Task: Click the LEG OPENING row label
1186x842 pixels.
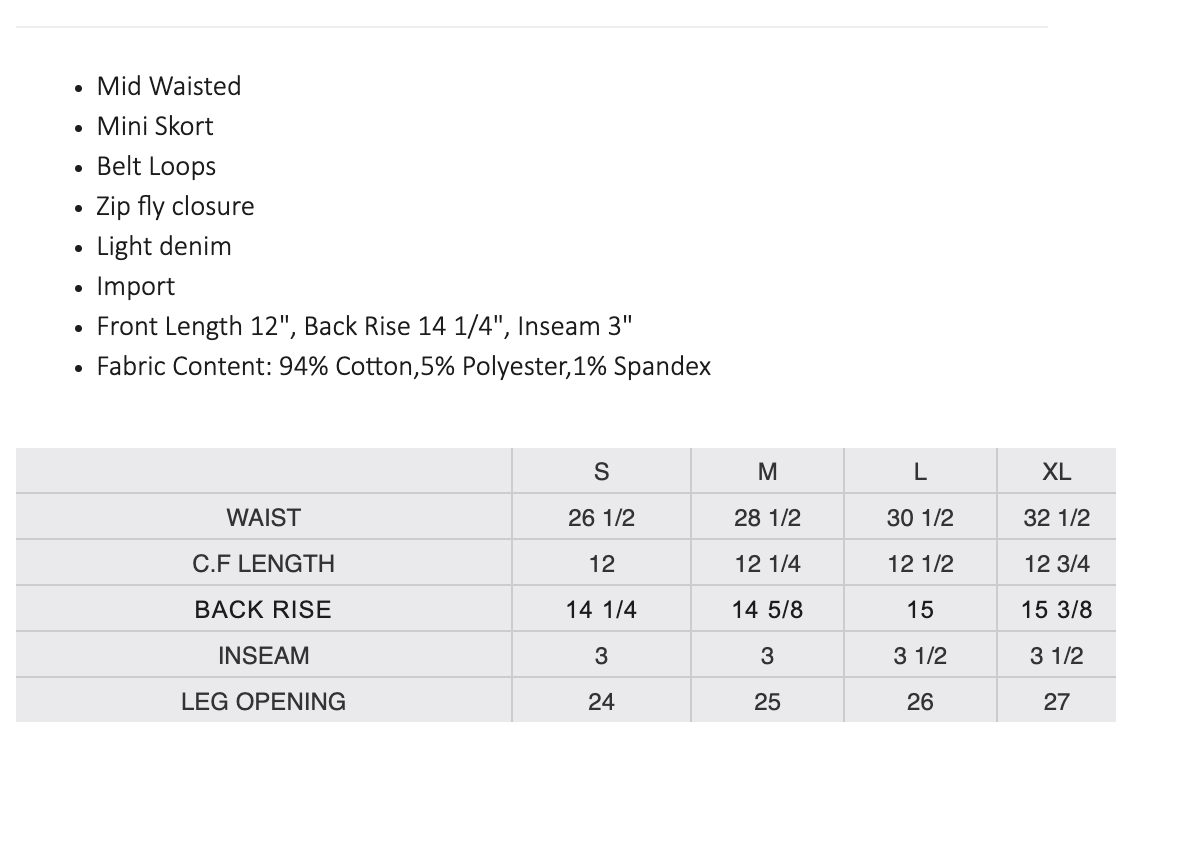Action: pyautogui.click(x=263, y=702)
